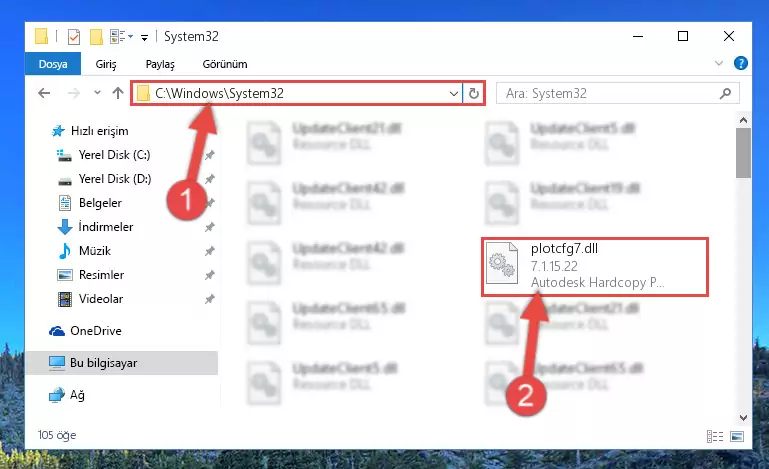Viewport: 769px width, 469px height.
Task: Unpin Müzik using its pin icon
Action: 210,251
